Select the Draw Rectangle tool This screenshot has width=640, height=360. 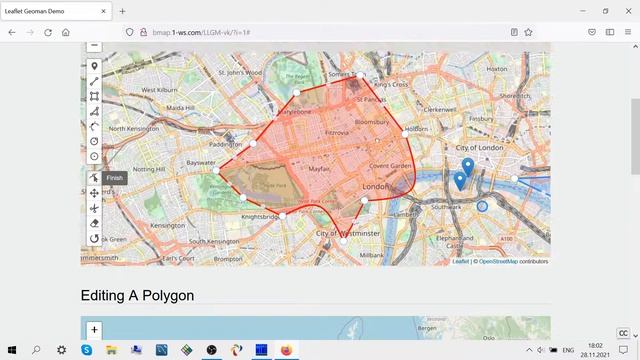tap(94, 96)
